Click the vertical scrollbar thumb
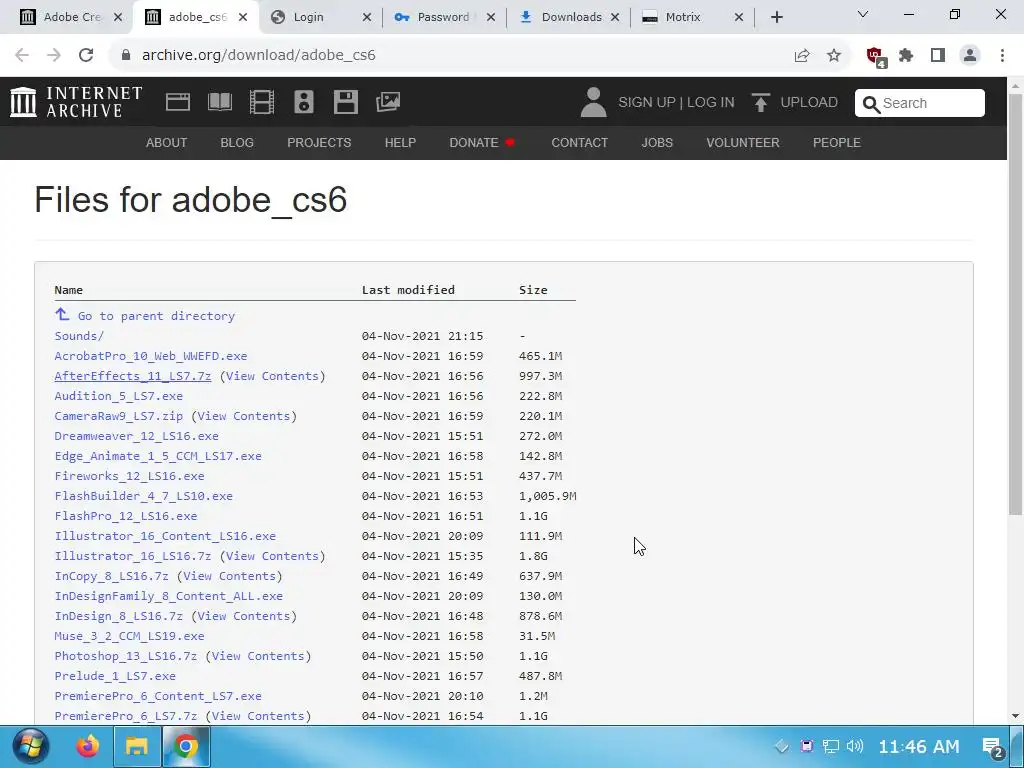This screenshot has height=768, width=1024. pos(1016,304)
